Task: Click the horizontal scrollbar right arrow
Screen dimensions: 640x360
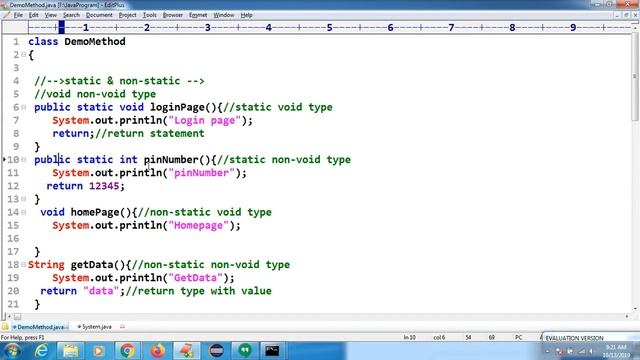Action: (x=627, y=316)
